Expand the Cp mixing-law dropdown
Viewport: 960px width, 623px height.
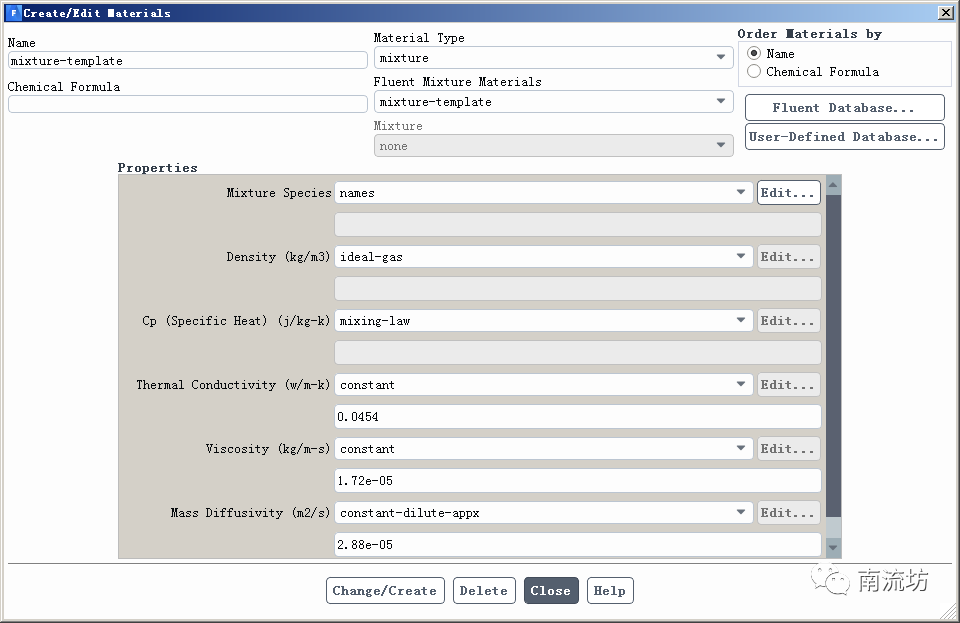tap(544, 321)
